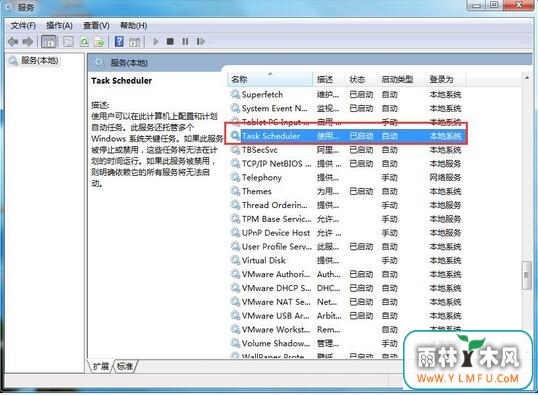The width and height of the screenshot is (538, 395).
Task: Click the Back arrow in the toolbar
Action: pos(13,42)
